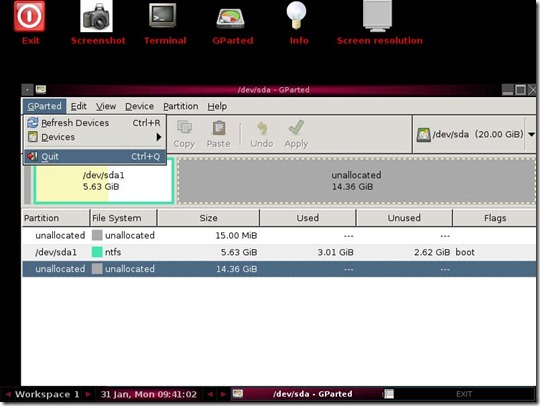Select the unallocated 14.36 GiB graphical block

pos(356,181)
